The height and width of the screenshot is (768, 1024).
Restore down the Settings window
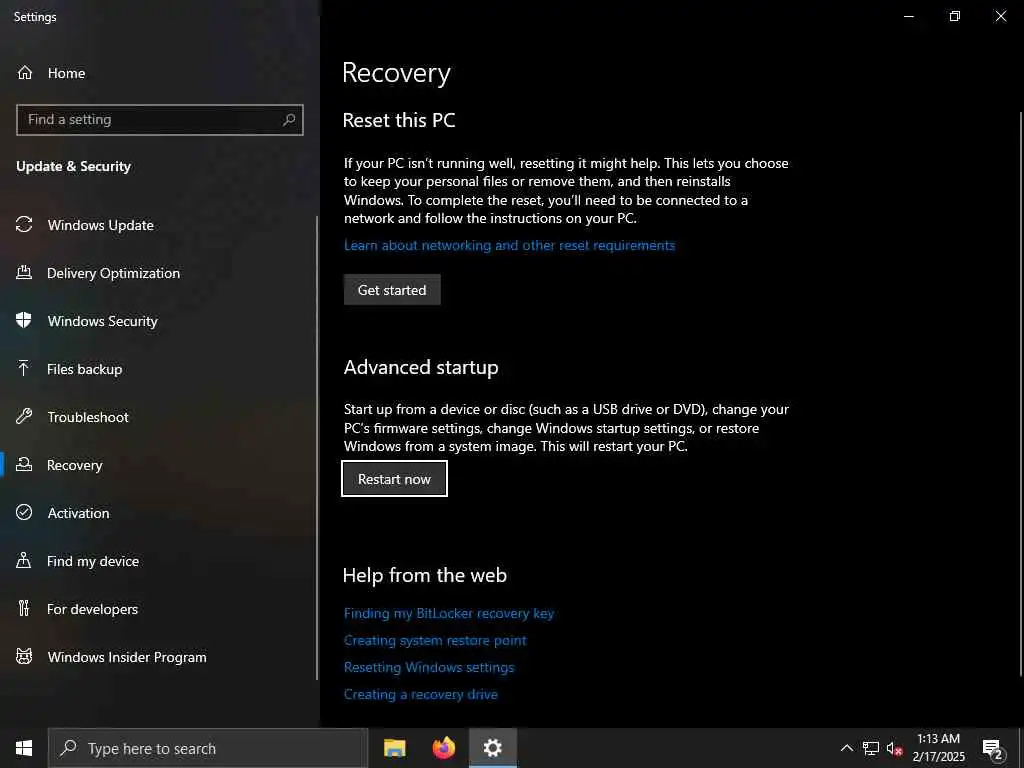point(955,16)
